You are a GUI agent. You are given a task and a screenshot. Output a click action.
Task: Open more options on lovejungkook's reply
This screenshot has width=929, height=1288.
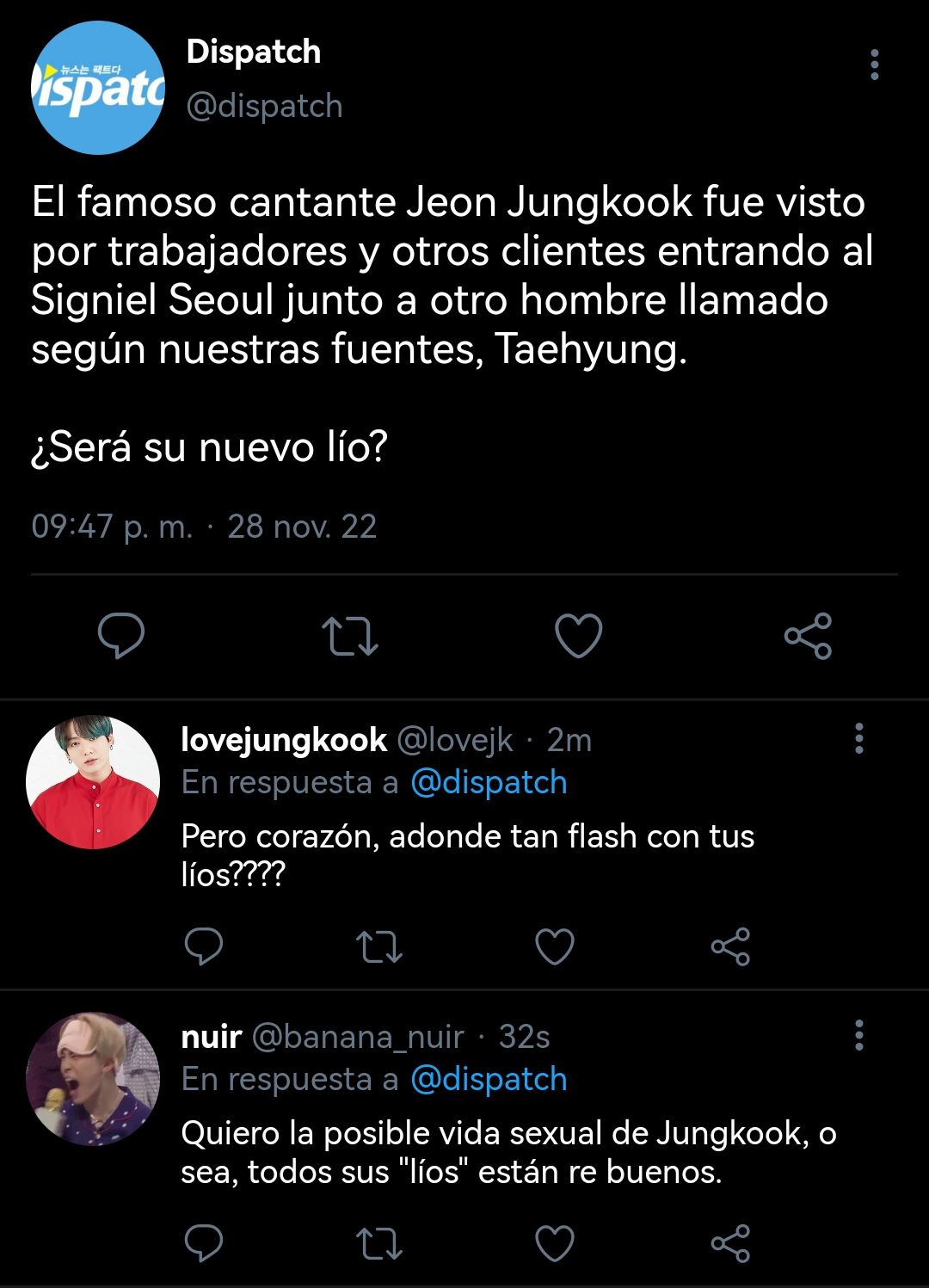pos(858,739)
